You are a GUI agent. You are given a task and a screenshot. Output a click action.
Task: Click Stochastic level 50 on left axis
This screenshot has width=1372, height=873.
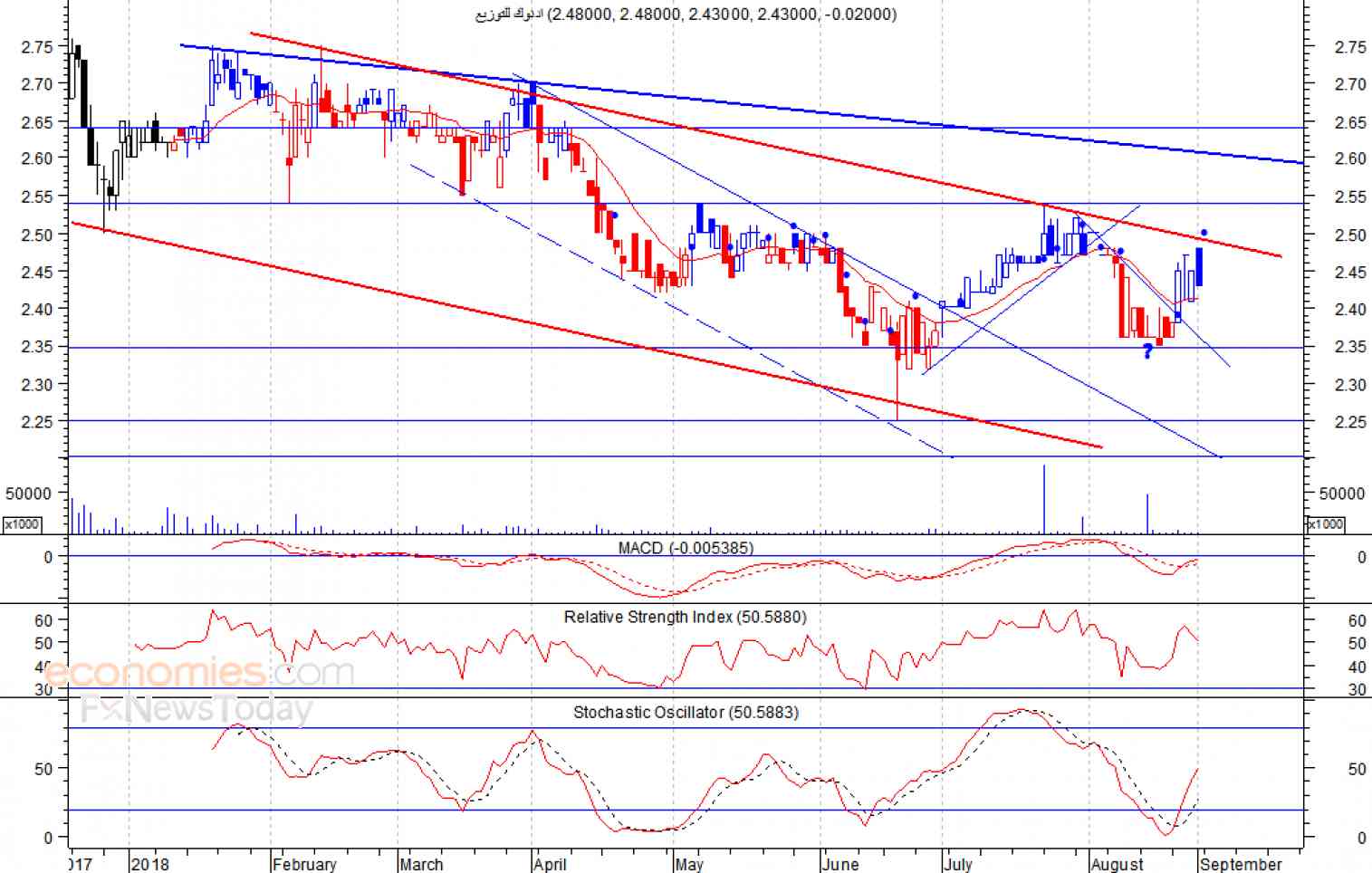43,769
